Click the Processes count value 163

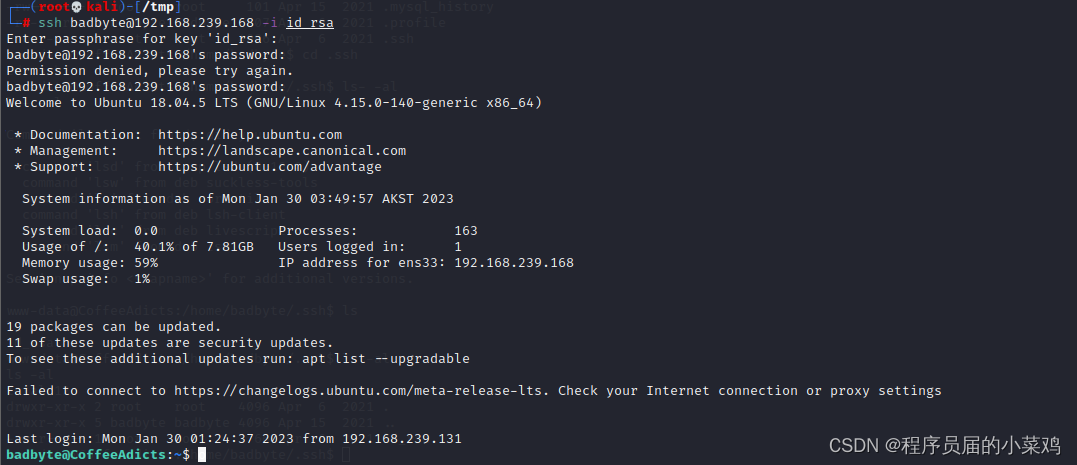click(x=466, y=231)
